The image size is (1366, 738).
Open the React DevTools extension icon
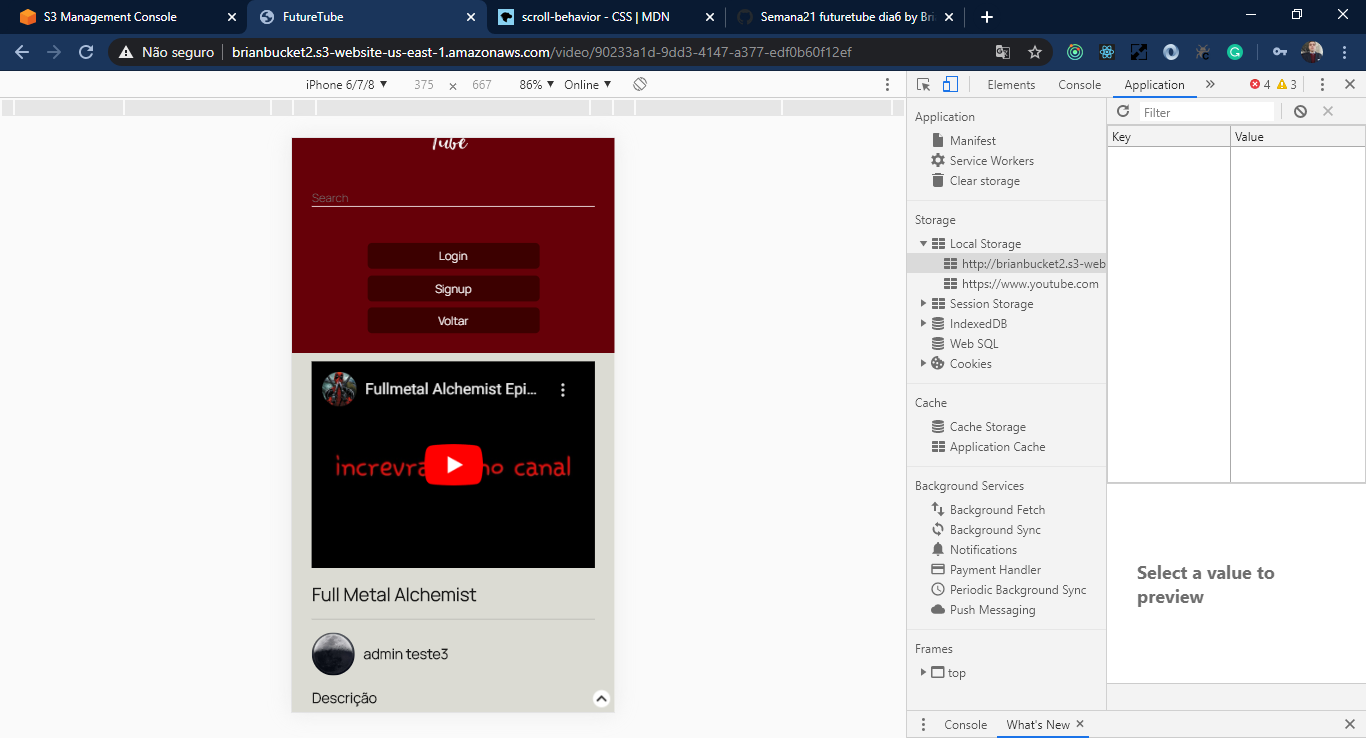pos(1107,52)
